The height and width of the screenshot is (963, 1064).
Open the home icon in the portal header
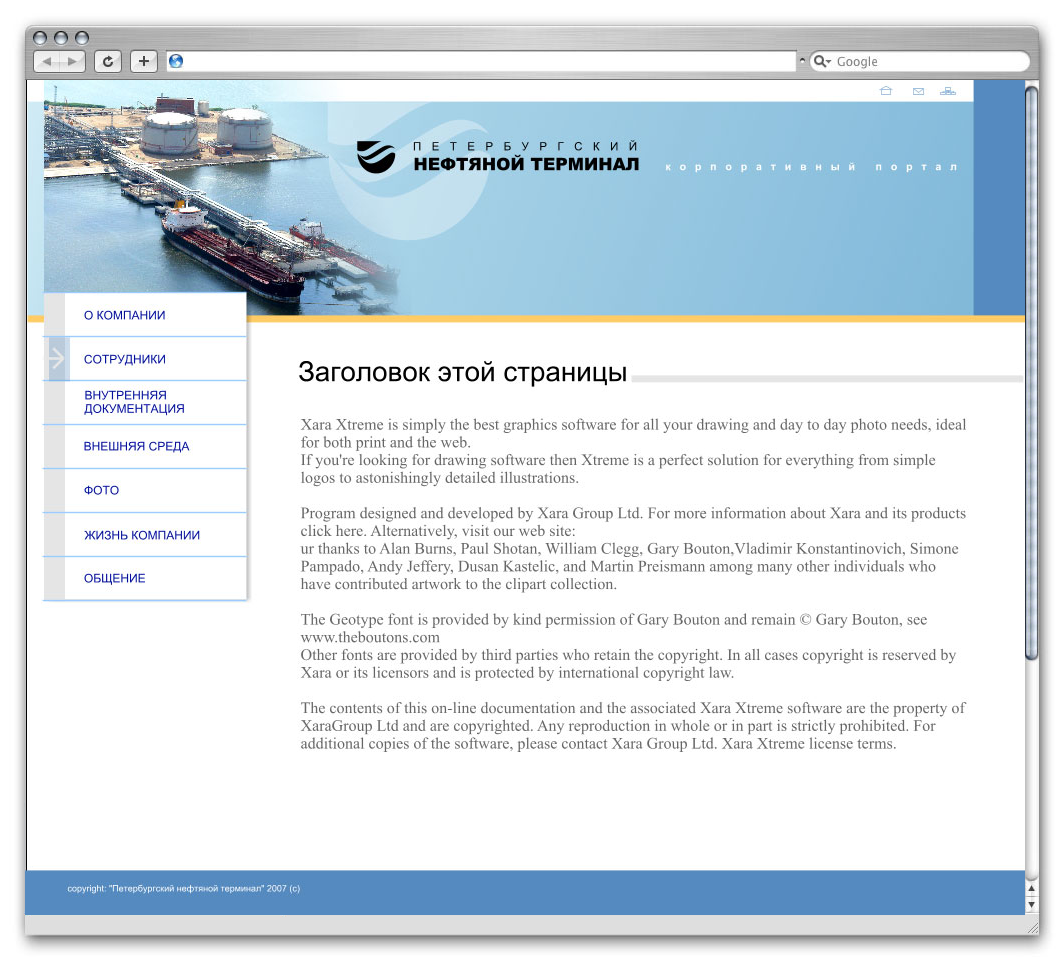[886, 91]
